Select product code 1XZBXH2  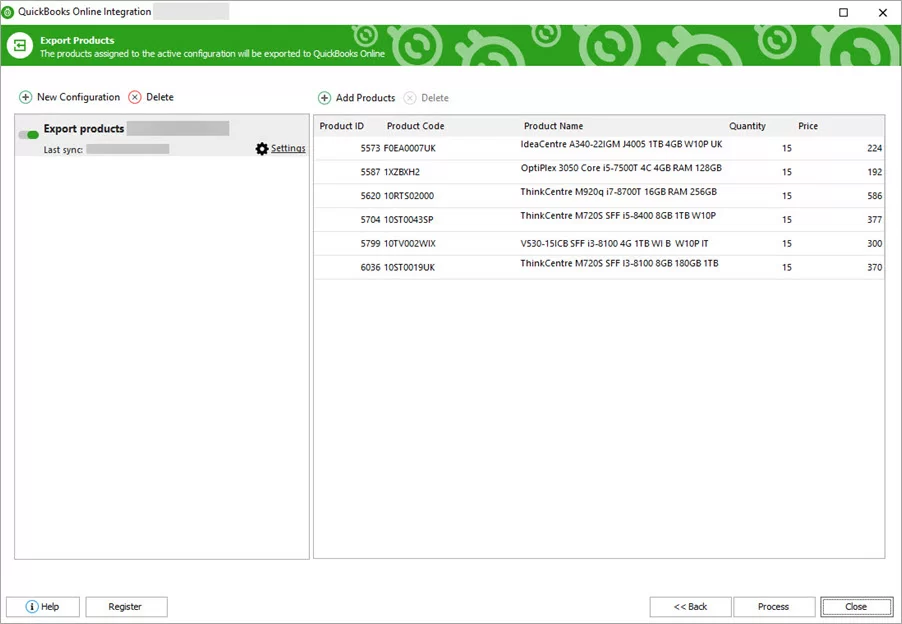[402, 172]
